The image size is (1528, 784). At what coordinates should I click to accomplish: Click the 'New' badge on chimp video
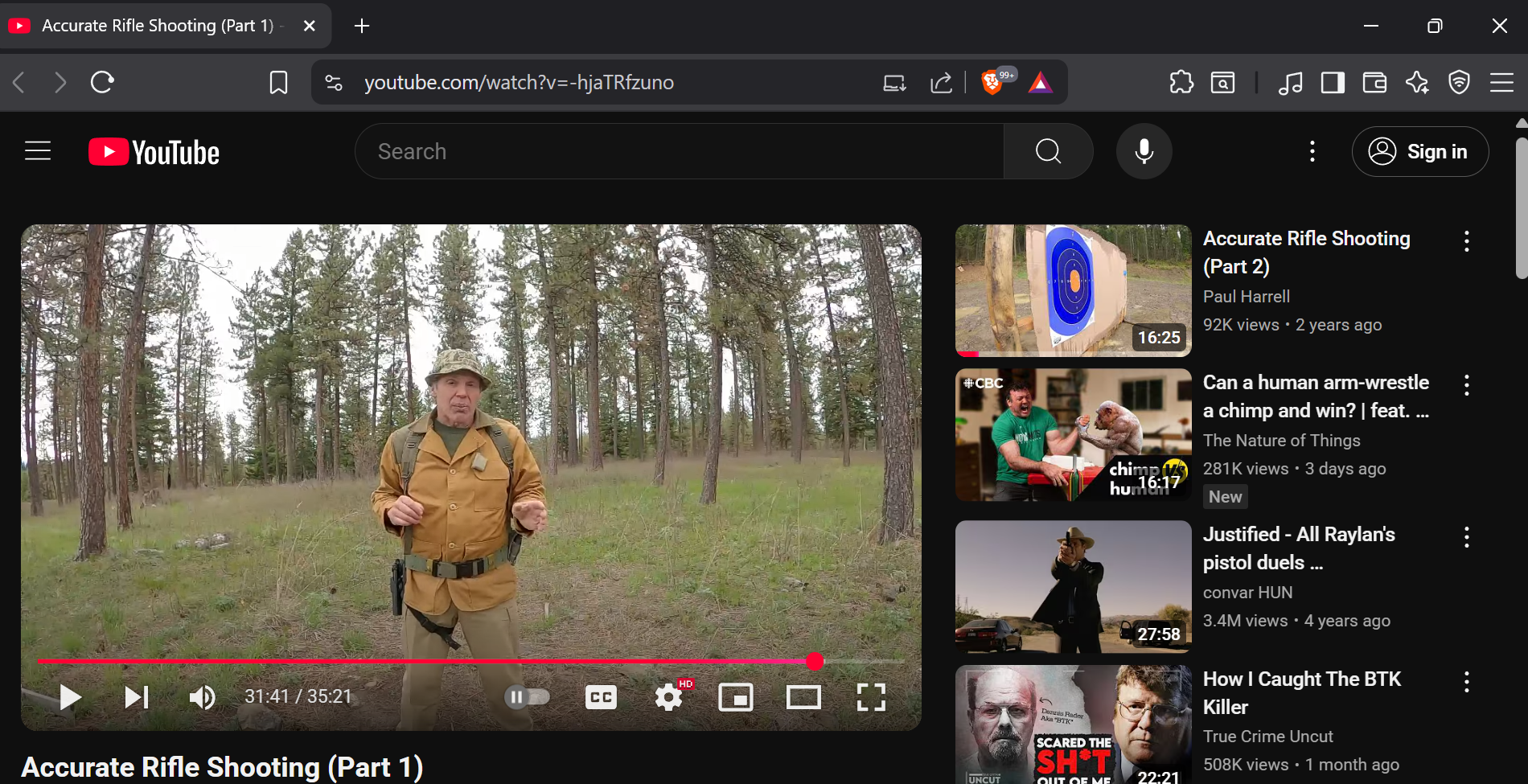[1226, 497]
